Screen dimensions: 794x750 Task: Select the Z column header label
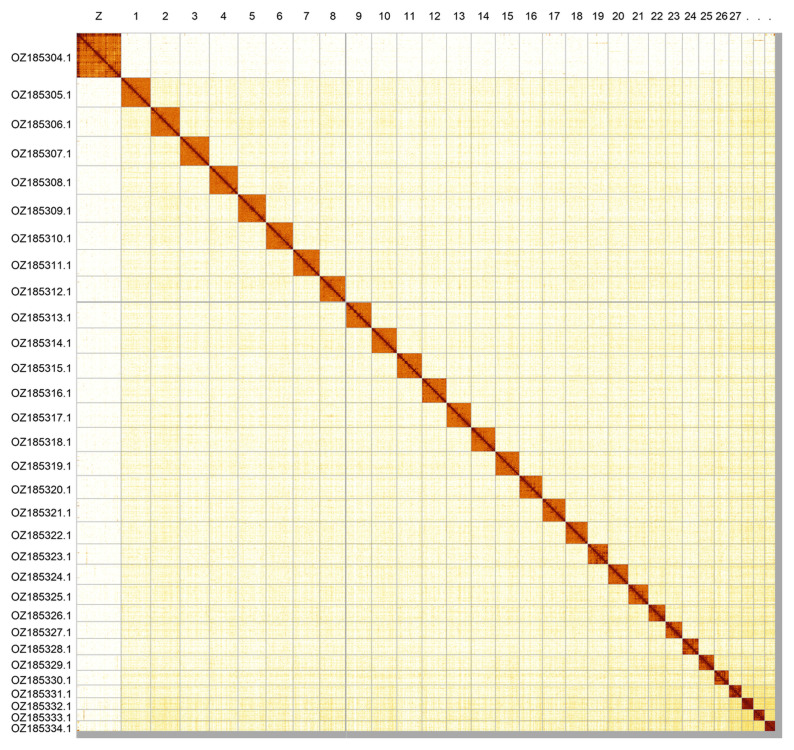click(98, 17)
